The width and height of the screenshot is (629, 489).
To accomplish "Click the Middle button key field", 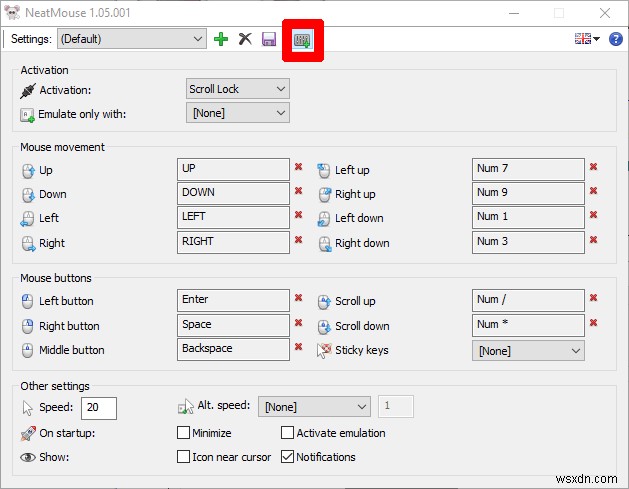I will pos(232,349).
